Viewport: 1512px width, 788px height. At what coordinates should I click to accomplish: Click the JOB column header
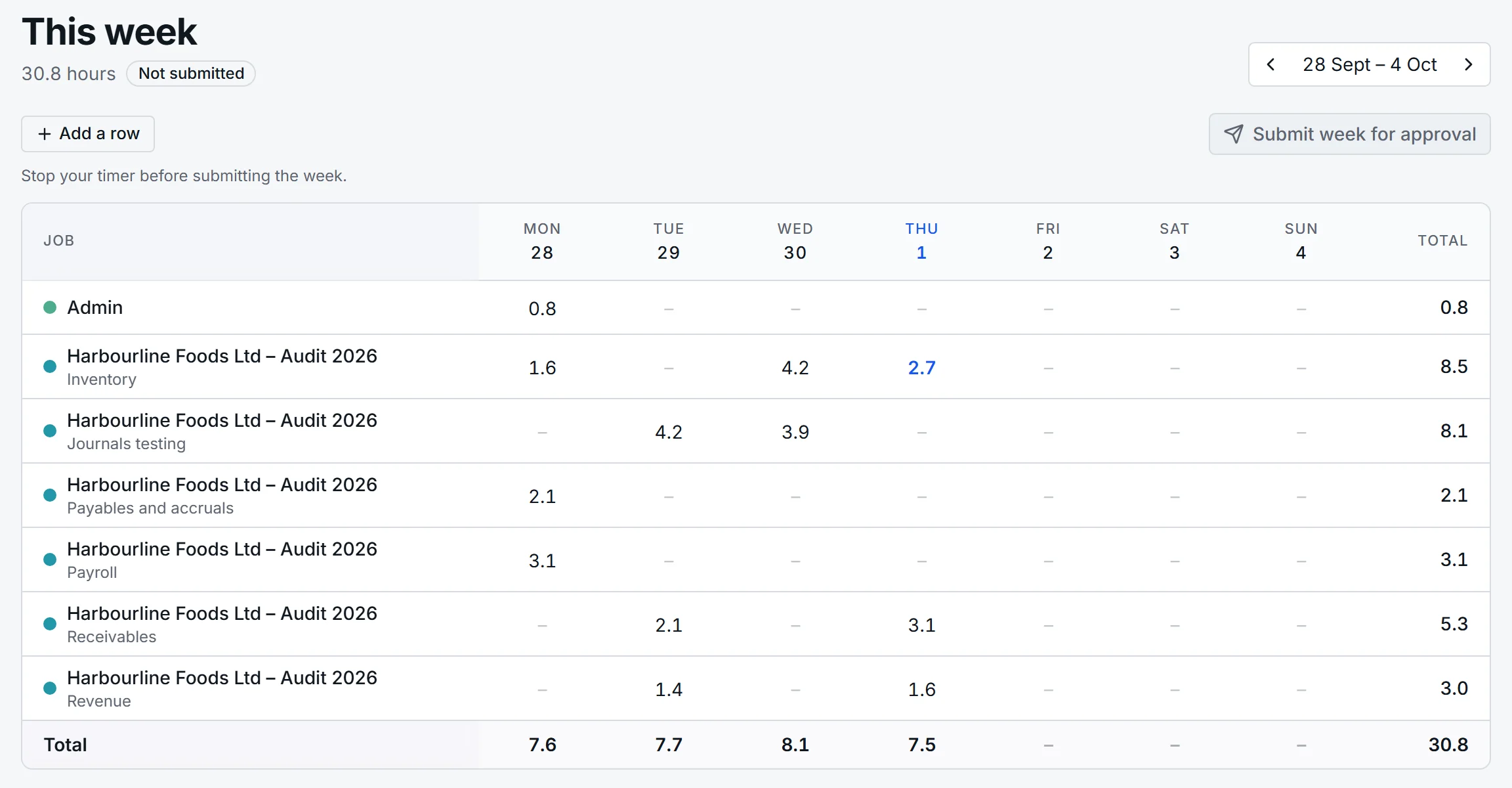(x=58, y=240)
